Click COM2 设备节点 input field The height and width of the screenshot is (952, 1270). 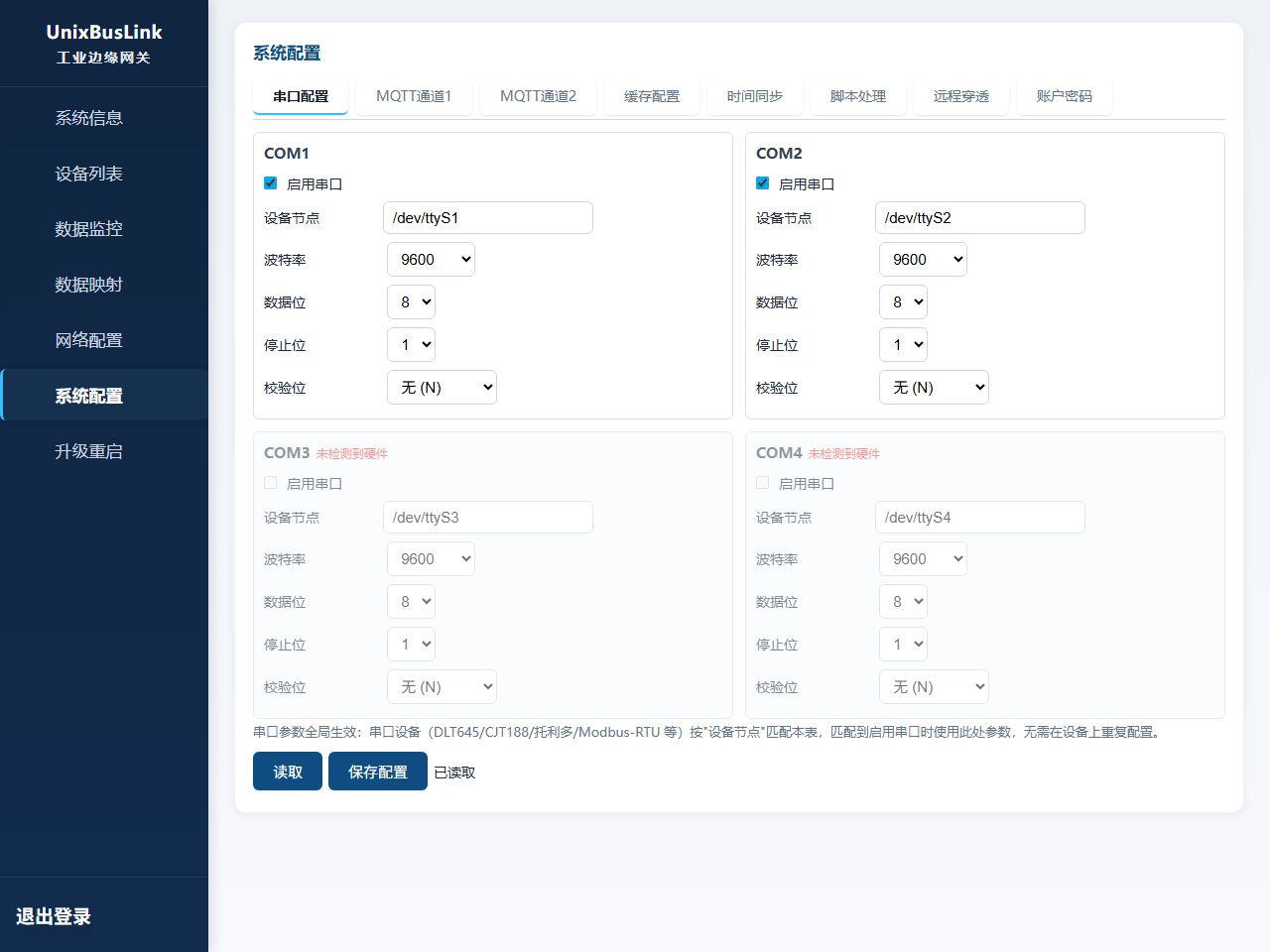(980, 218)
